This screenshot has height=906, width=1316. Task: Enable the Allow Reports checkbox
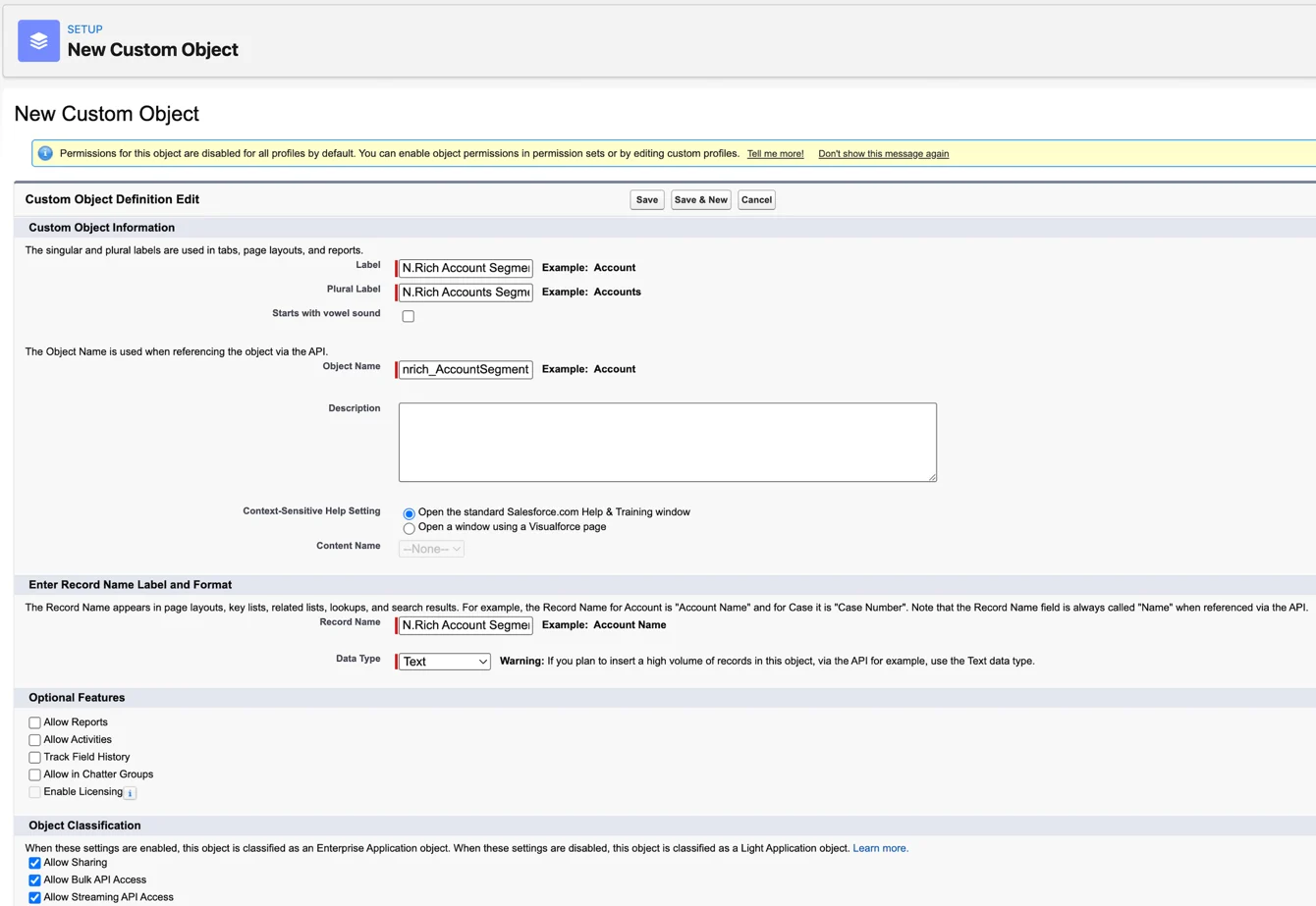(34, 722)
